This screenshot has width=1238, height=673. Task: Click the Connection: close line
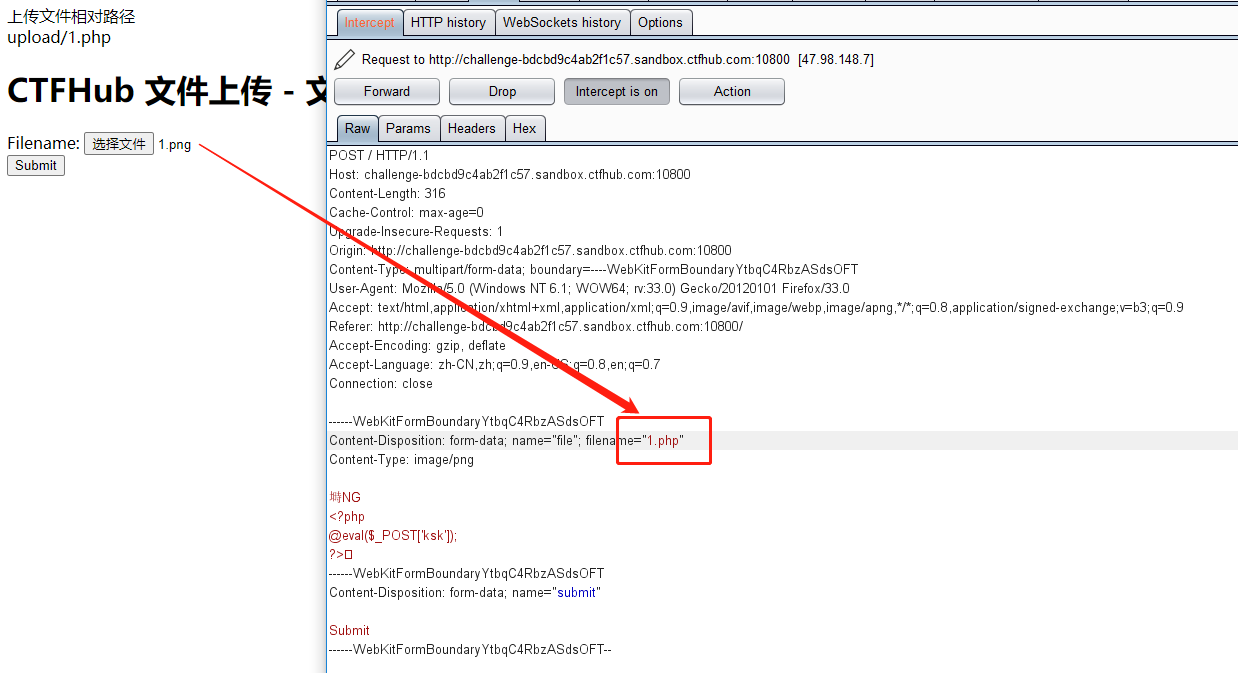click(381, 383)
